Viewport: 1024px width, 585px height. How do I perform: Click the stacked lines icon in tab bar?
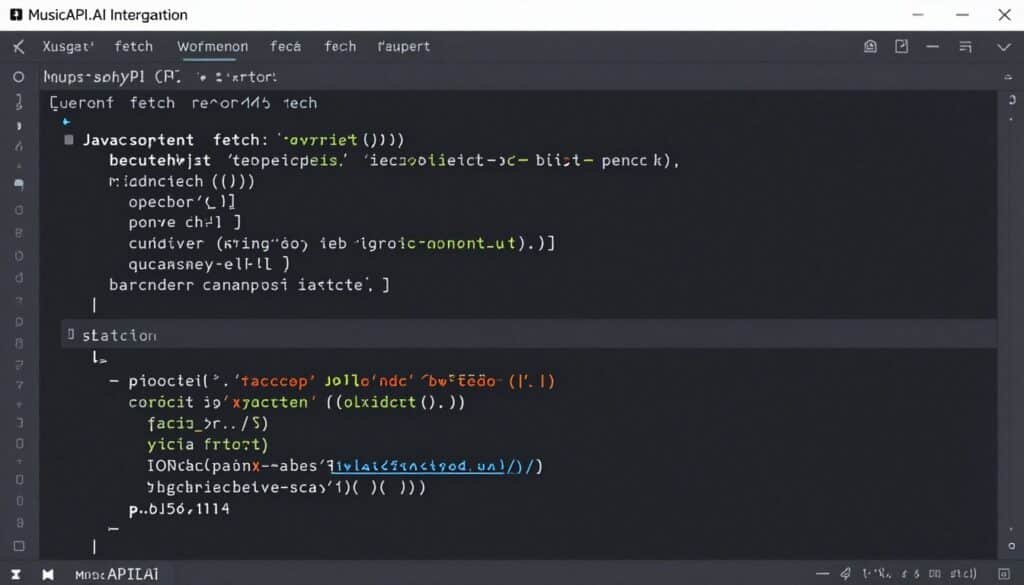965,46
